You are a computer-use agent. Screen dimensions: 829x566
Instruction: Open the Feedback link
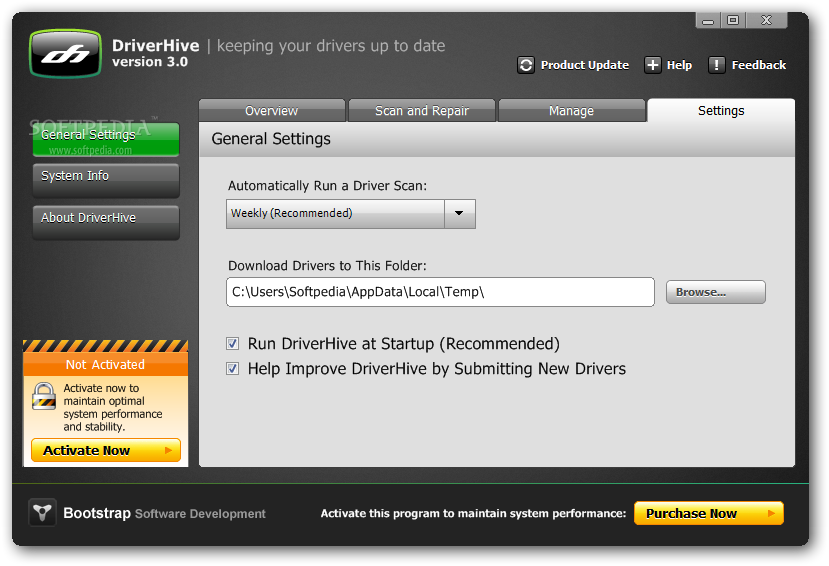[x=758, y=65]
